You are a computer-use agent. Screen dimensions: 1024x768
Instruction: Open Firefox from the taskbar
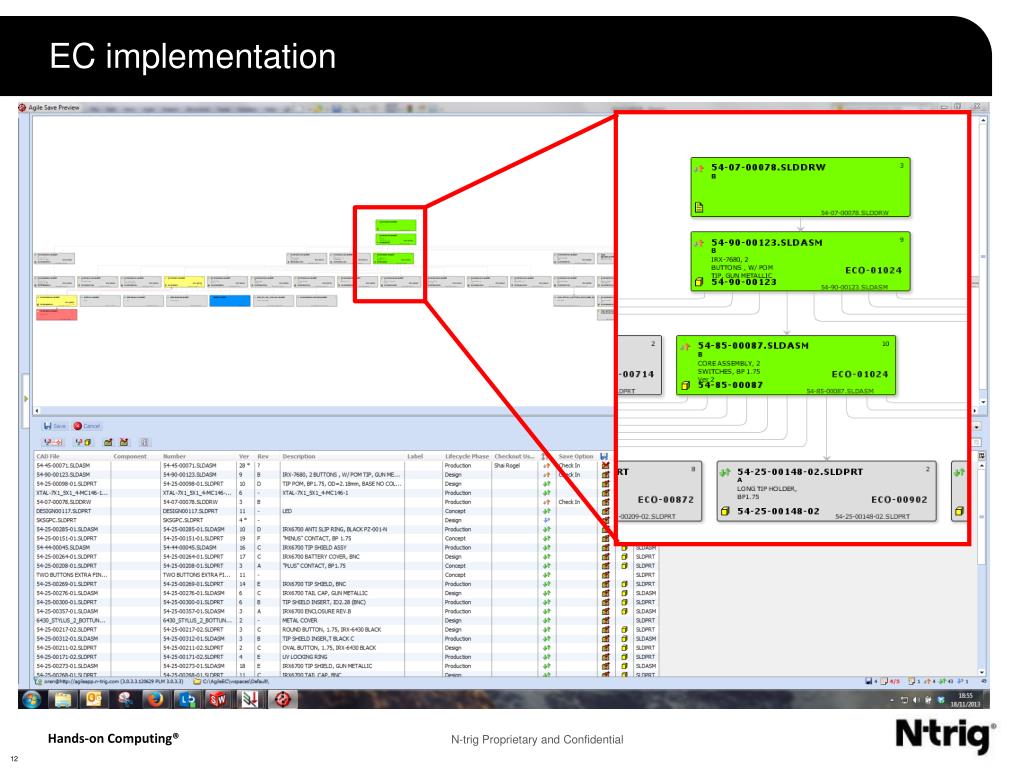(155, 699)
